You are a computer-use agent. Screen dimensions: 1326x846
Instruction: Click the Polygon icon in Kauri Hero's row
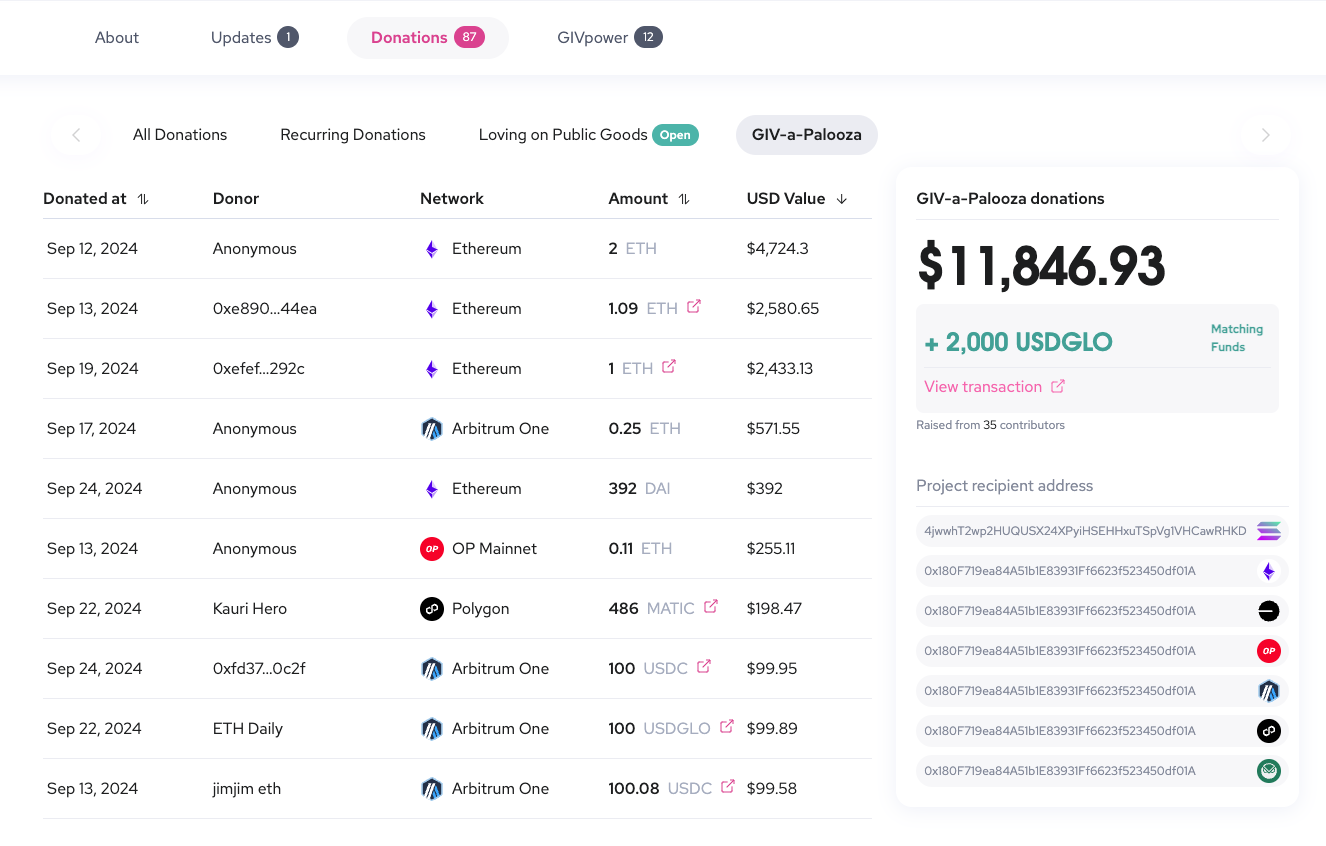click(432, 609)
